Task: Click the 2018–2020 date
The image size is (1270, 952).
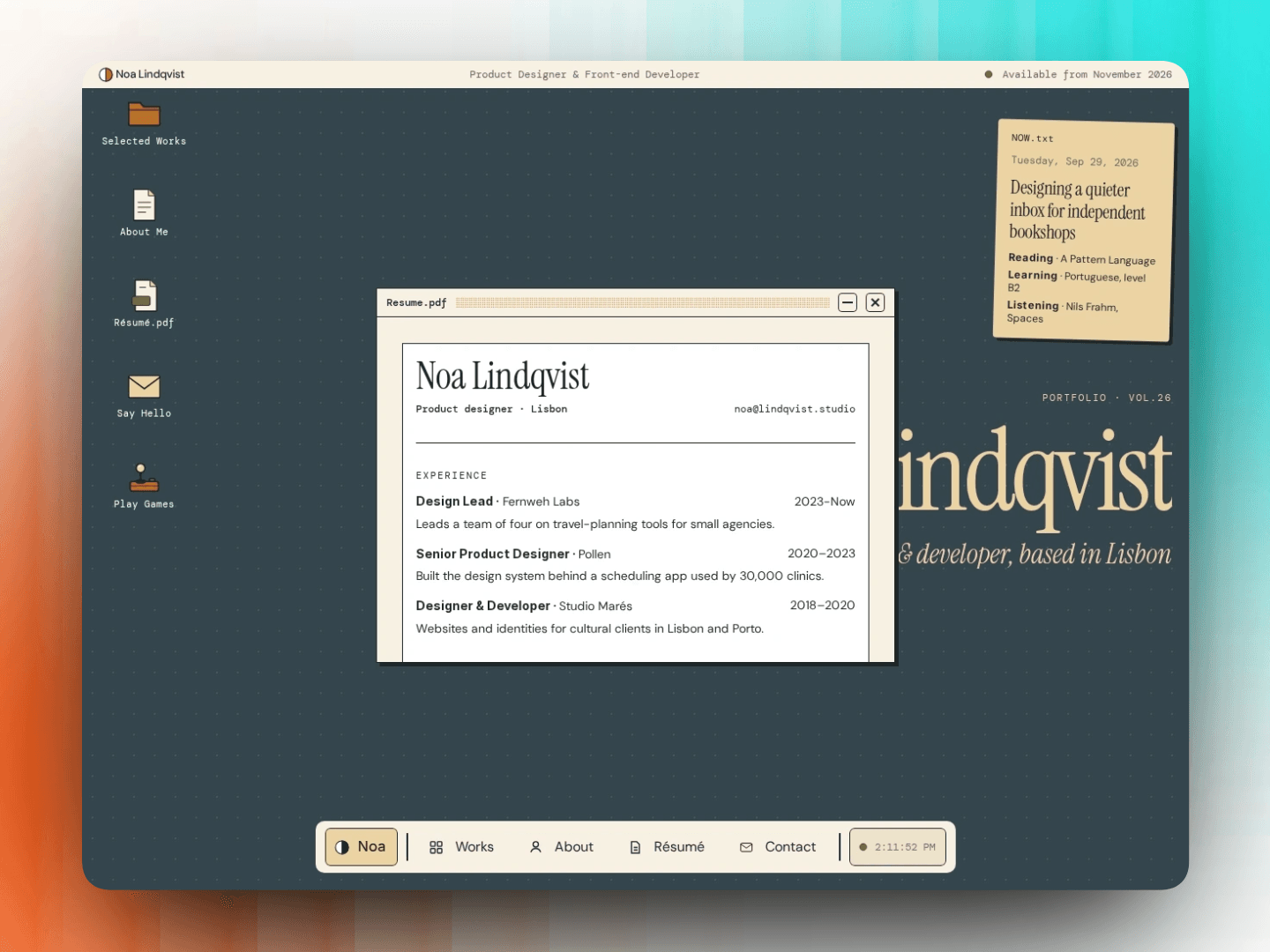Action: 822,606
